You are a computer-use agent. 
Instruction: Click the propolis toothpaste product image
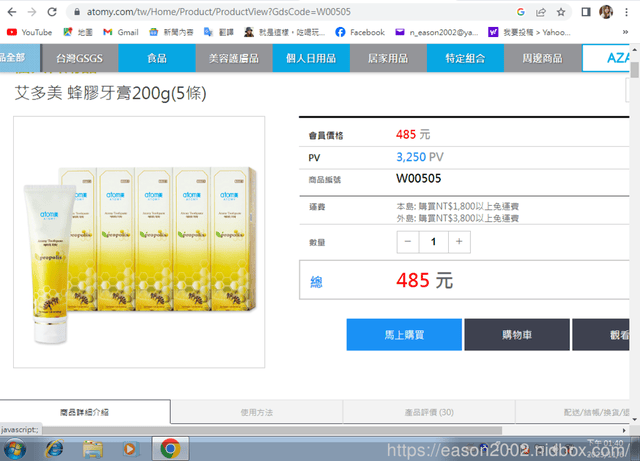tap(139, 242)
